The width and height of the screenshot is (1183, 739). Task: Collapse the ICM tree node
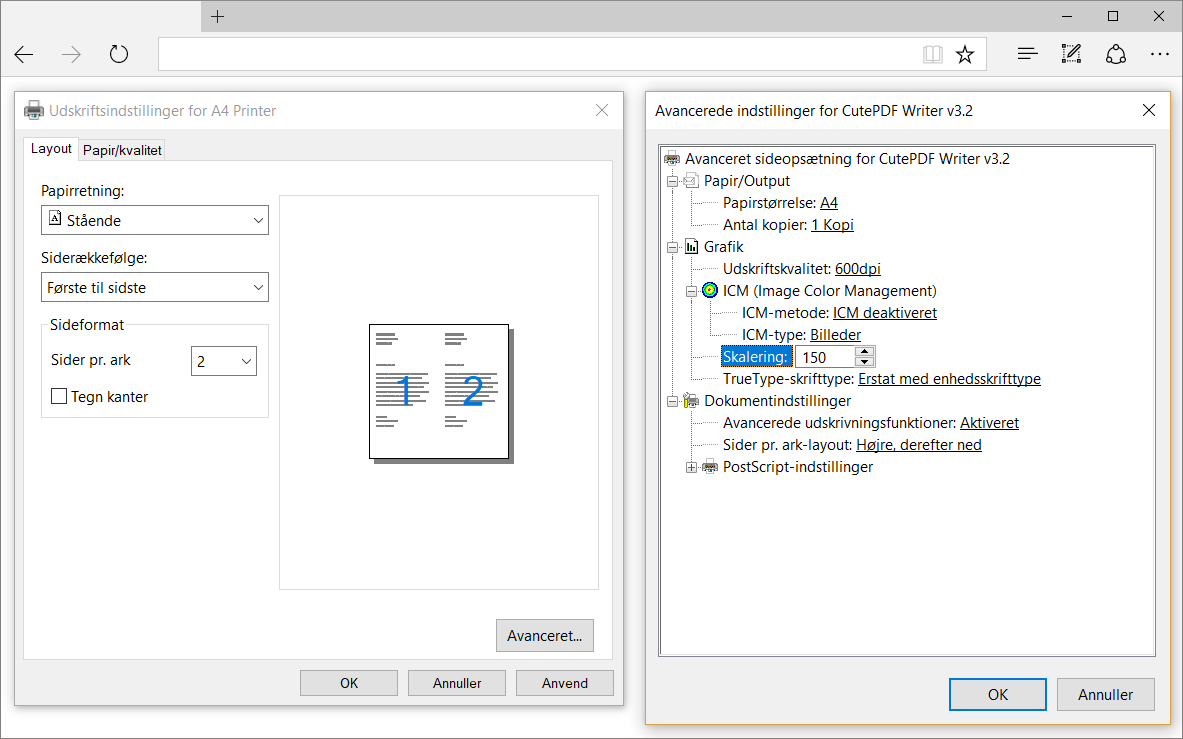(x=691, y=291)
